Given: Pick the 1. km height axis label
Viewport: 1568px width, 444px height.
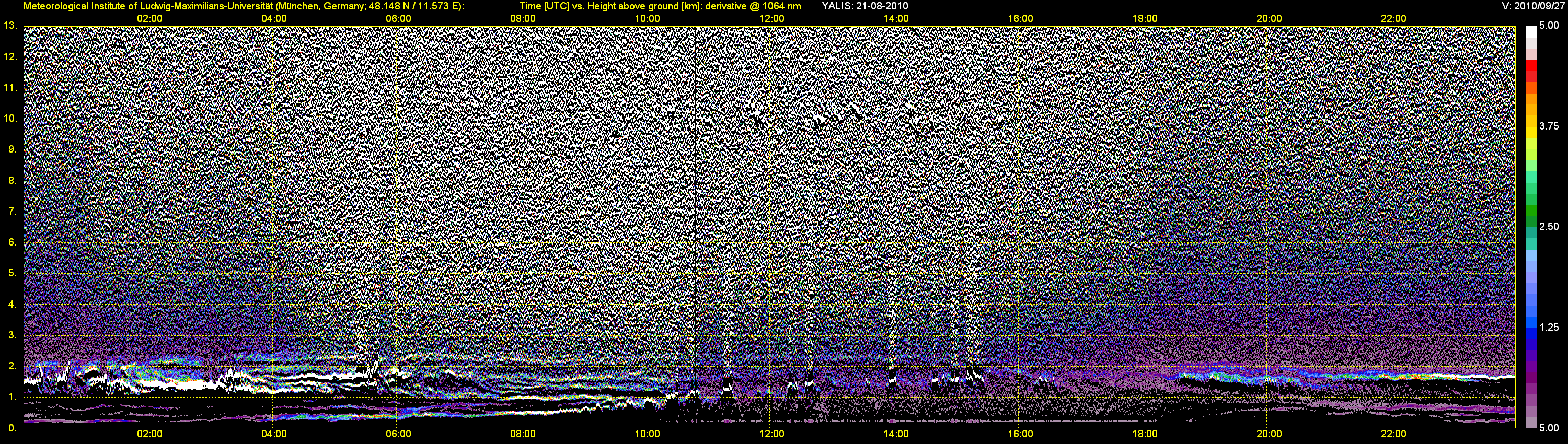Looking at the screenshot, I should coord(12,397).
